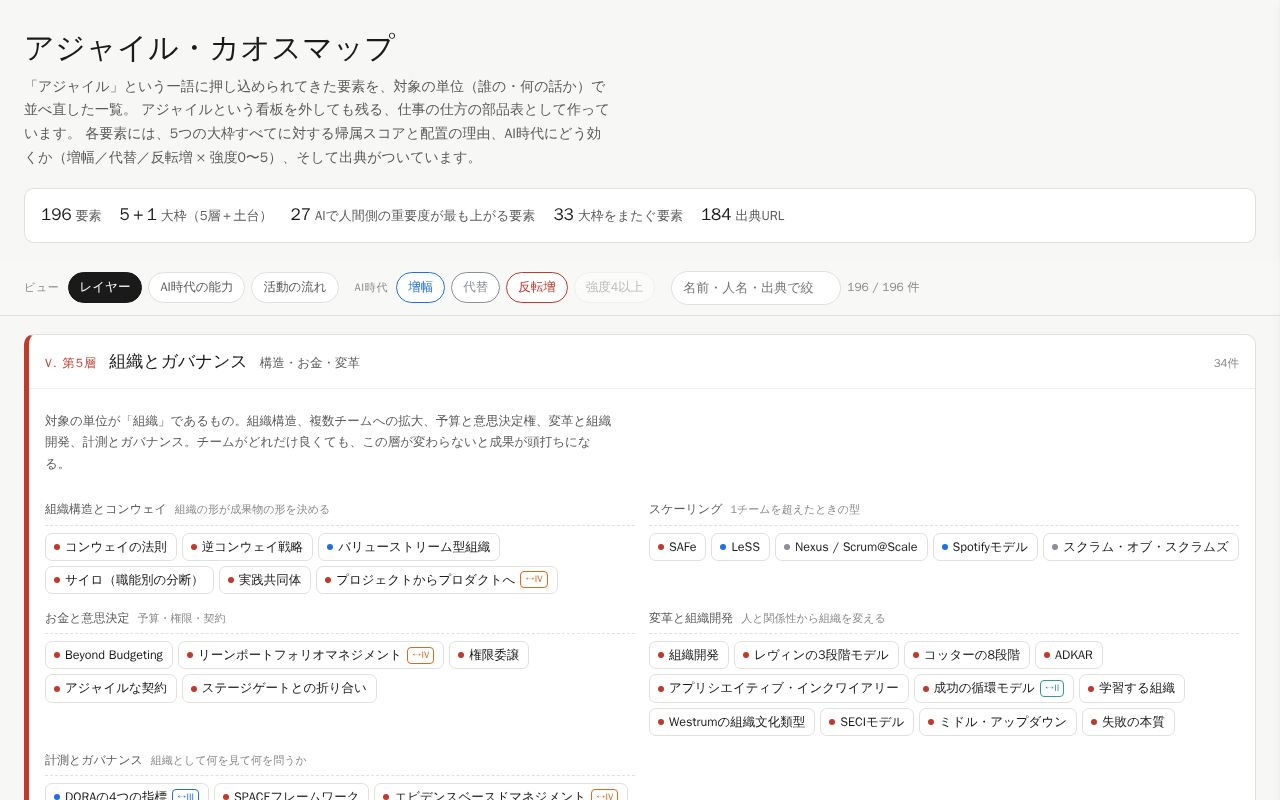Open the 逆コンウェイ戦略 chip
The width and height of the screenshot is (1280, 800).
coord(247,547)
